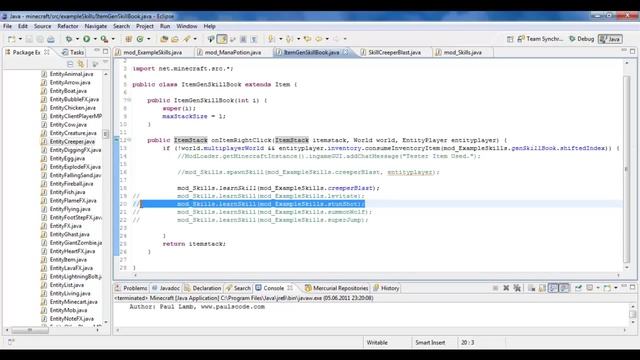This screenshot has width=640, height=360.
Task: Collapse code fold at line 12
Action: 129,140
